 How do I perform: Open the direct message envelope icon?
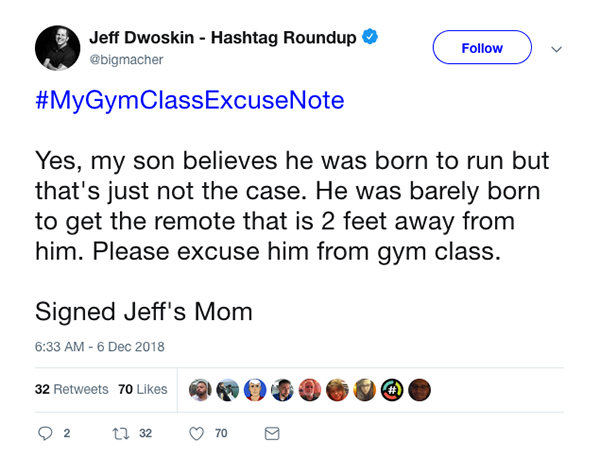click(271, 434)
